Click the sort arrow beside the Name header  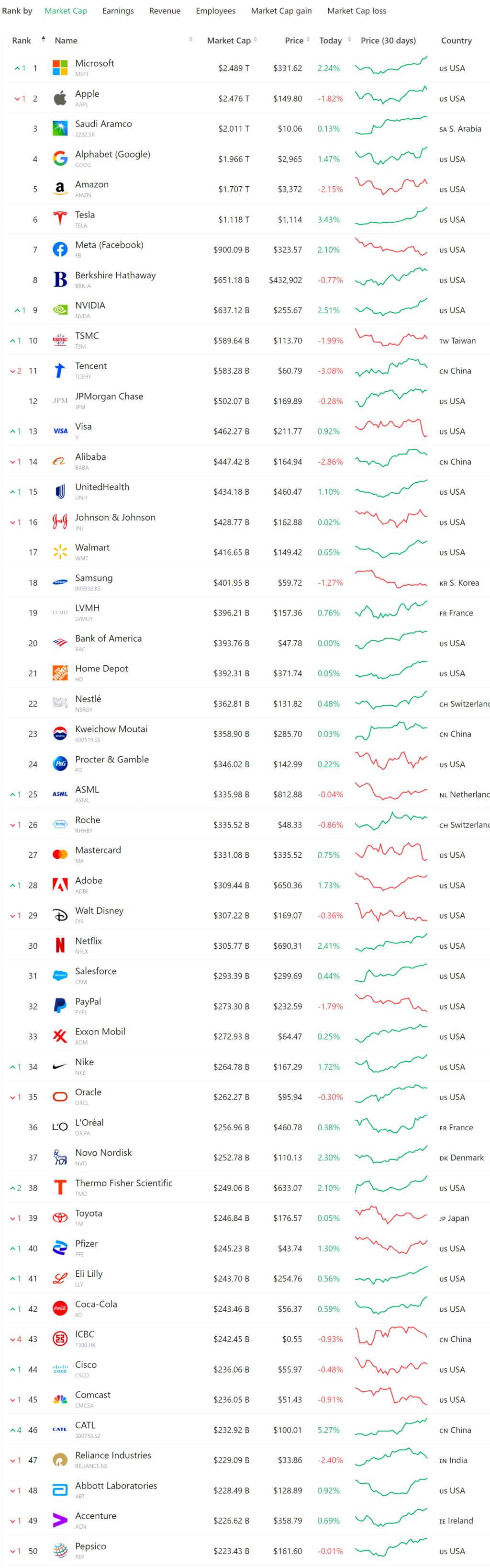[x=191, y=41]
